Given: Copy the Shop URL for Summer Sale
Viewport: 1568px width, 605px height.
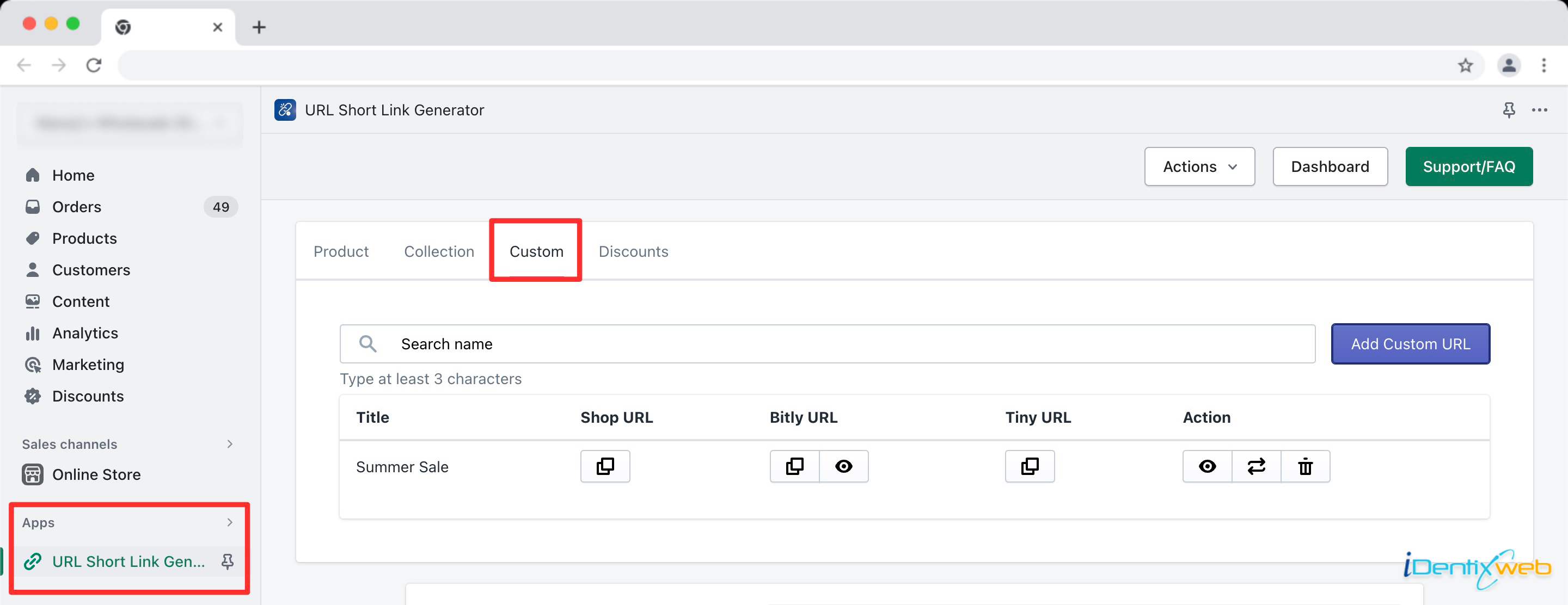Looking at the screenshot, I should [x=605, y=466].
